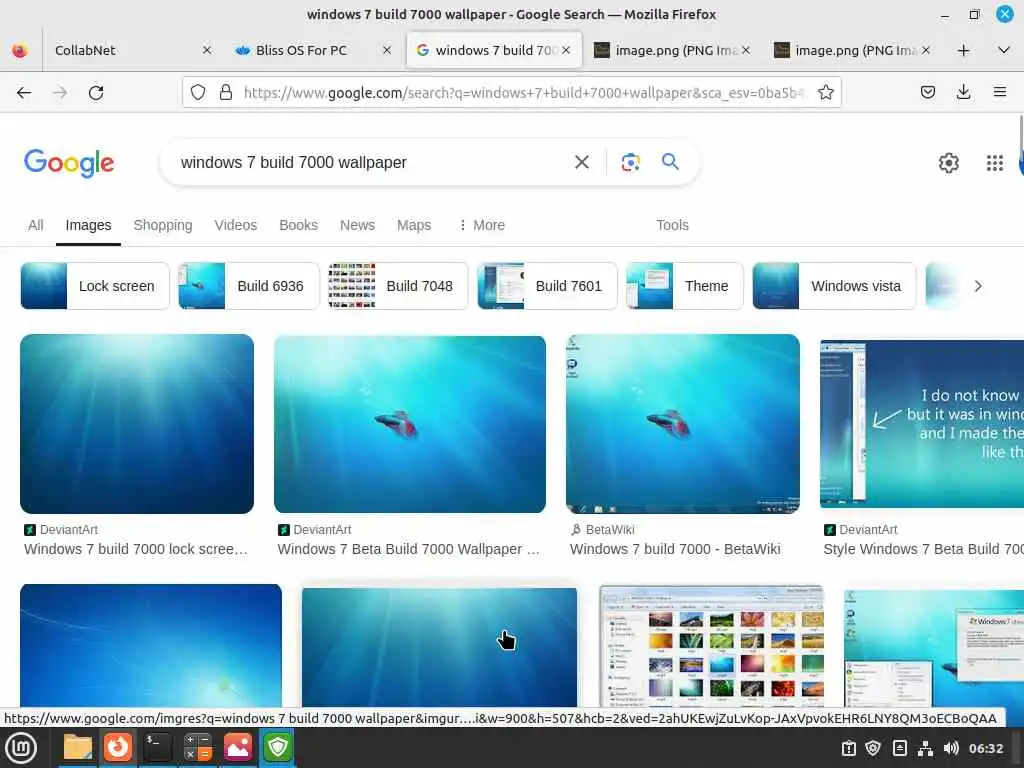
Task: Open the 'I do not know' DeviantArt thumbnail
Action: tap(921, 424)
